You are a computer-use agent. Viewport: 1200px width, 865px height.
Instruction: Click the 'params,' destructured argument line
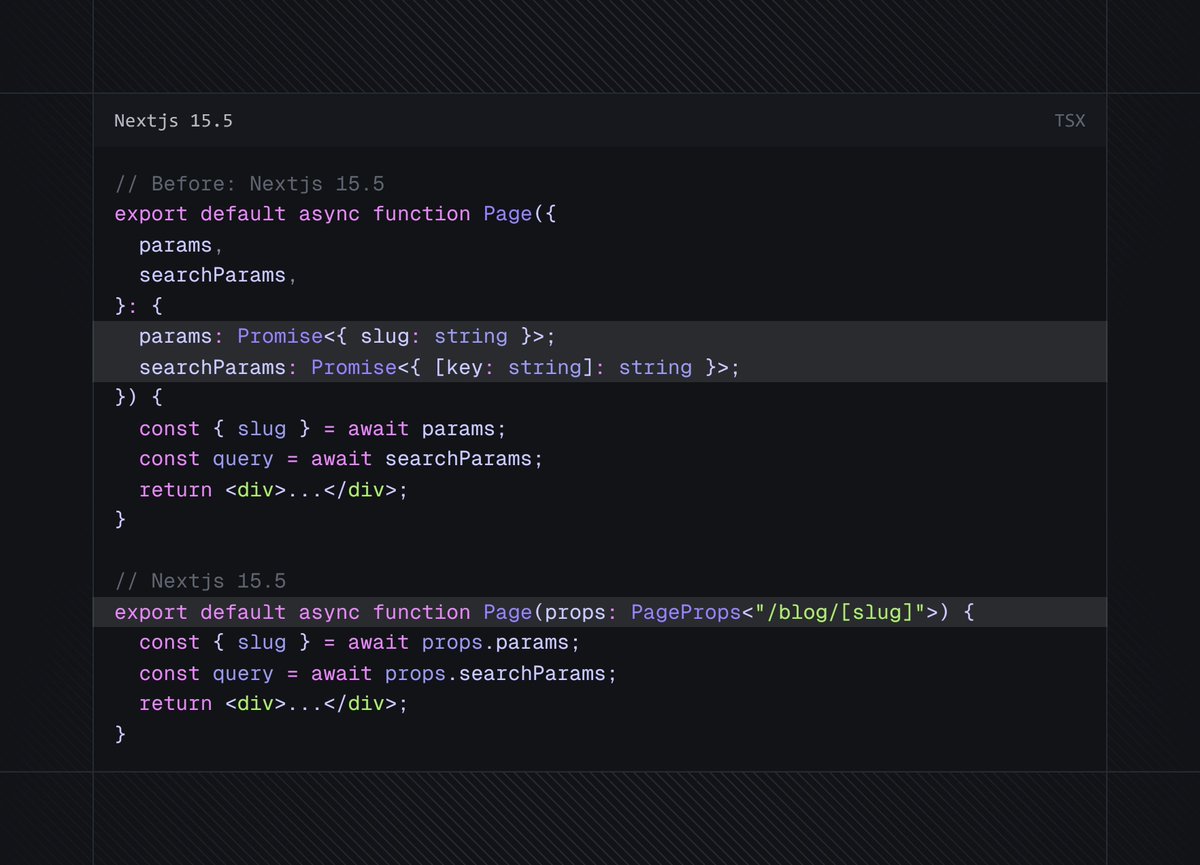(181, 245)
